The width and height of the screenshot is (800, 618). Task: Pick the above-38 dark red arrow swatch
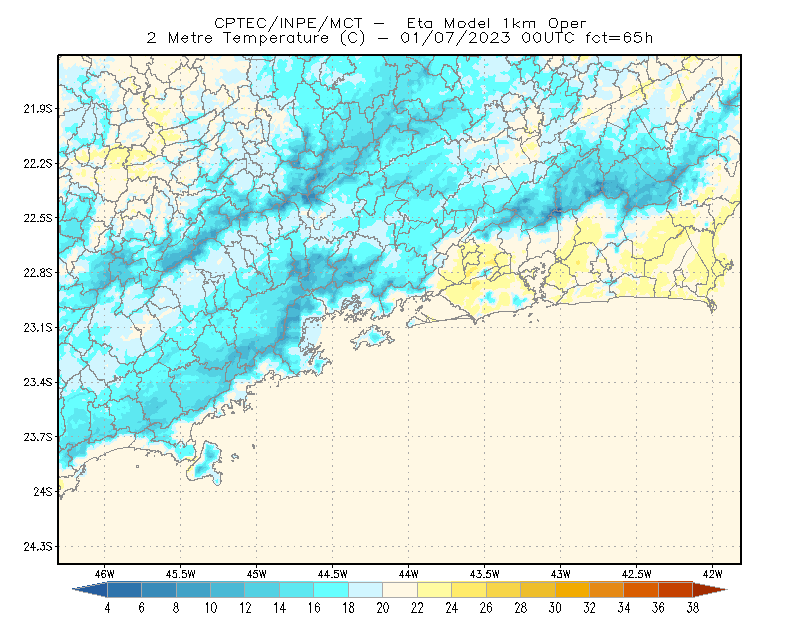point(710,590)
